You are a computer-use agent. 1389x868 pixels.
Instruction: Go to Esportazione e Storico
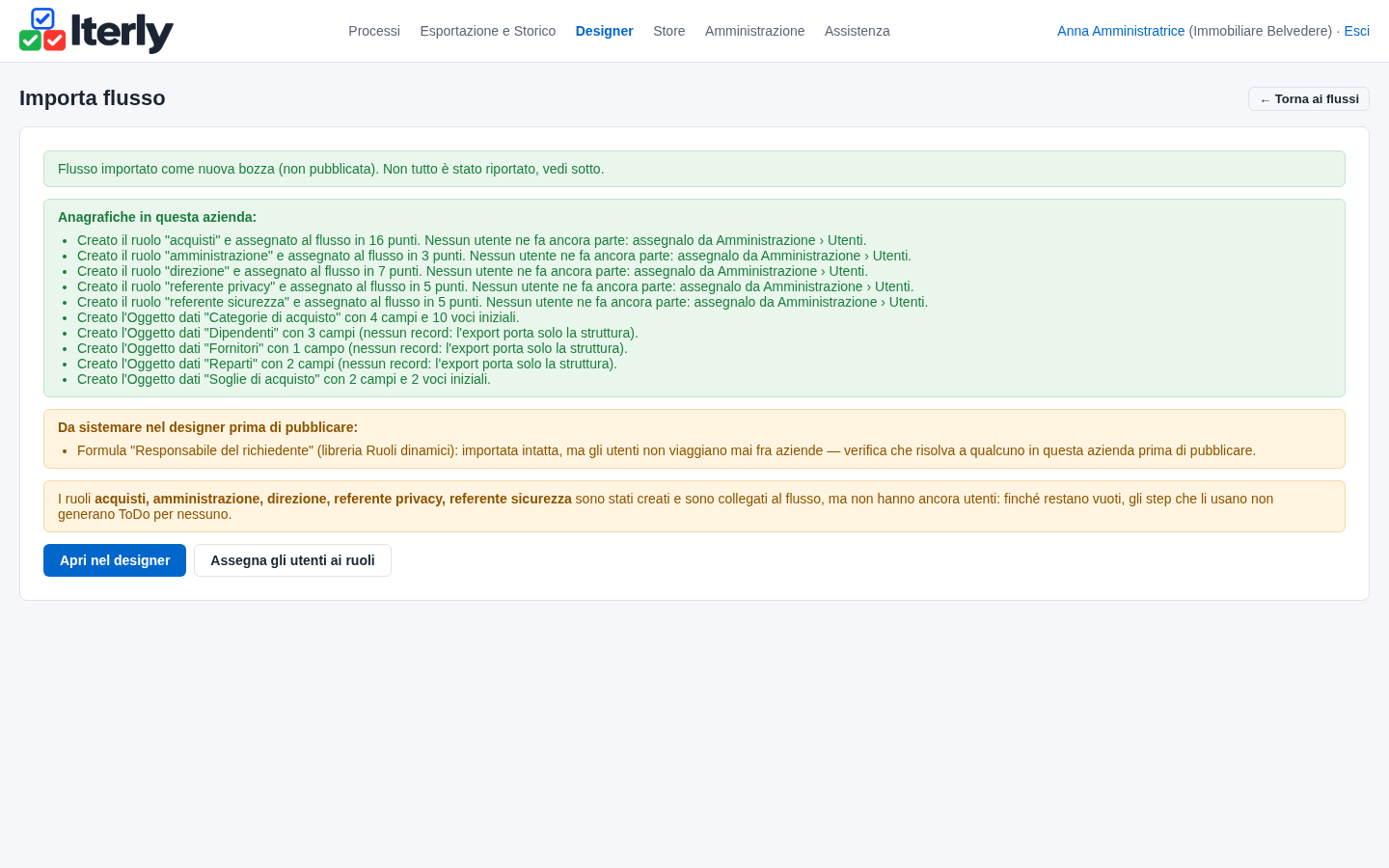coord(488,31)
